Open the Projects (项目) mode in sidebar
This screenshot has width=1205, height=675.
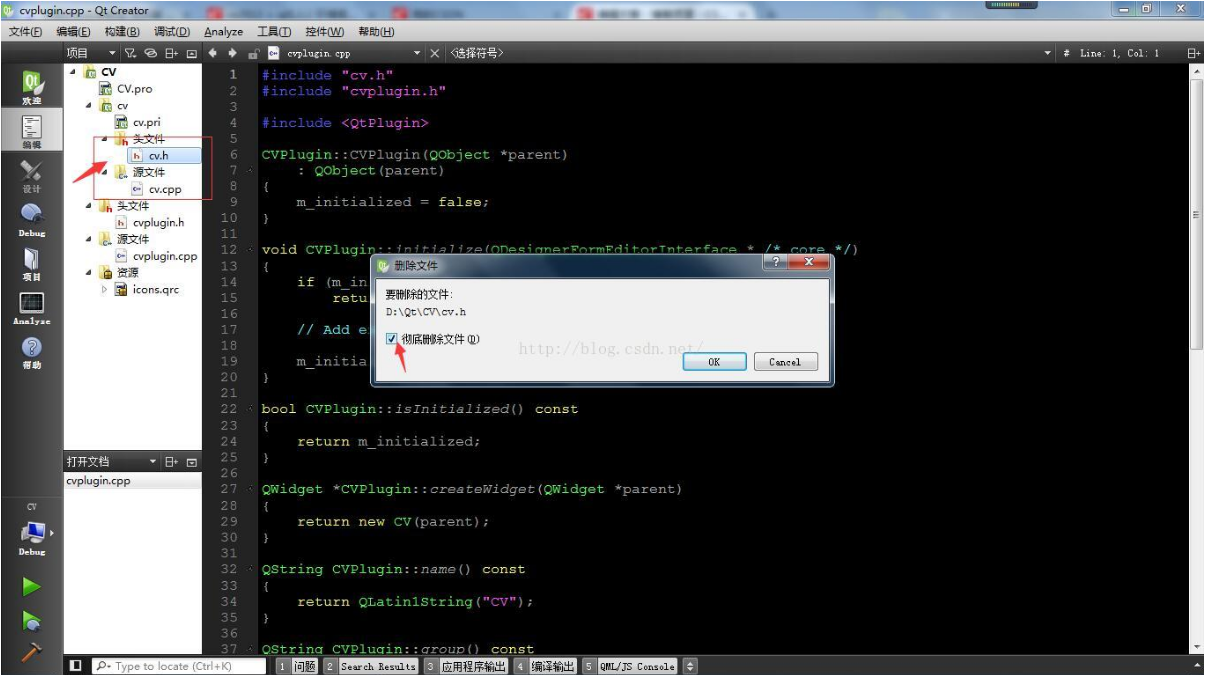[x=32, y=263]
